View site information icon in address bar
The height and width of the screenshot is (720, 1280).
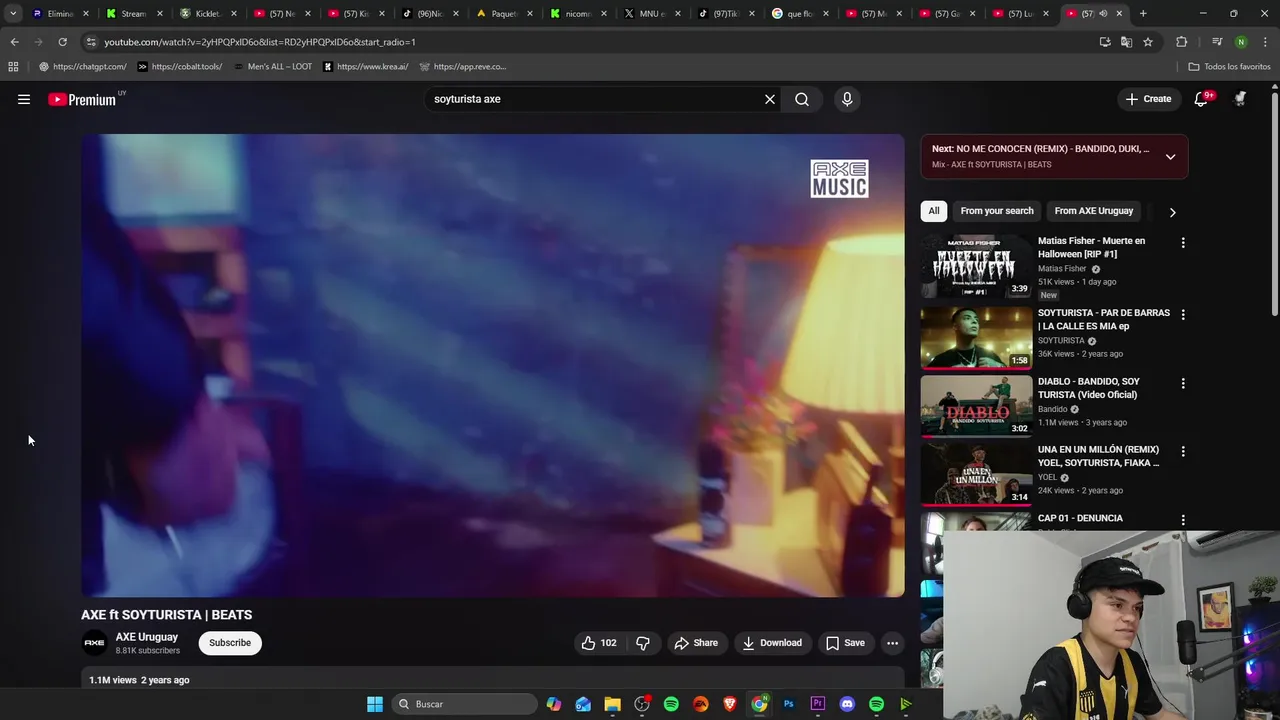91,42
